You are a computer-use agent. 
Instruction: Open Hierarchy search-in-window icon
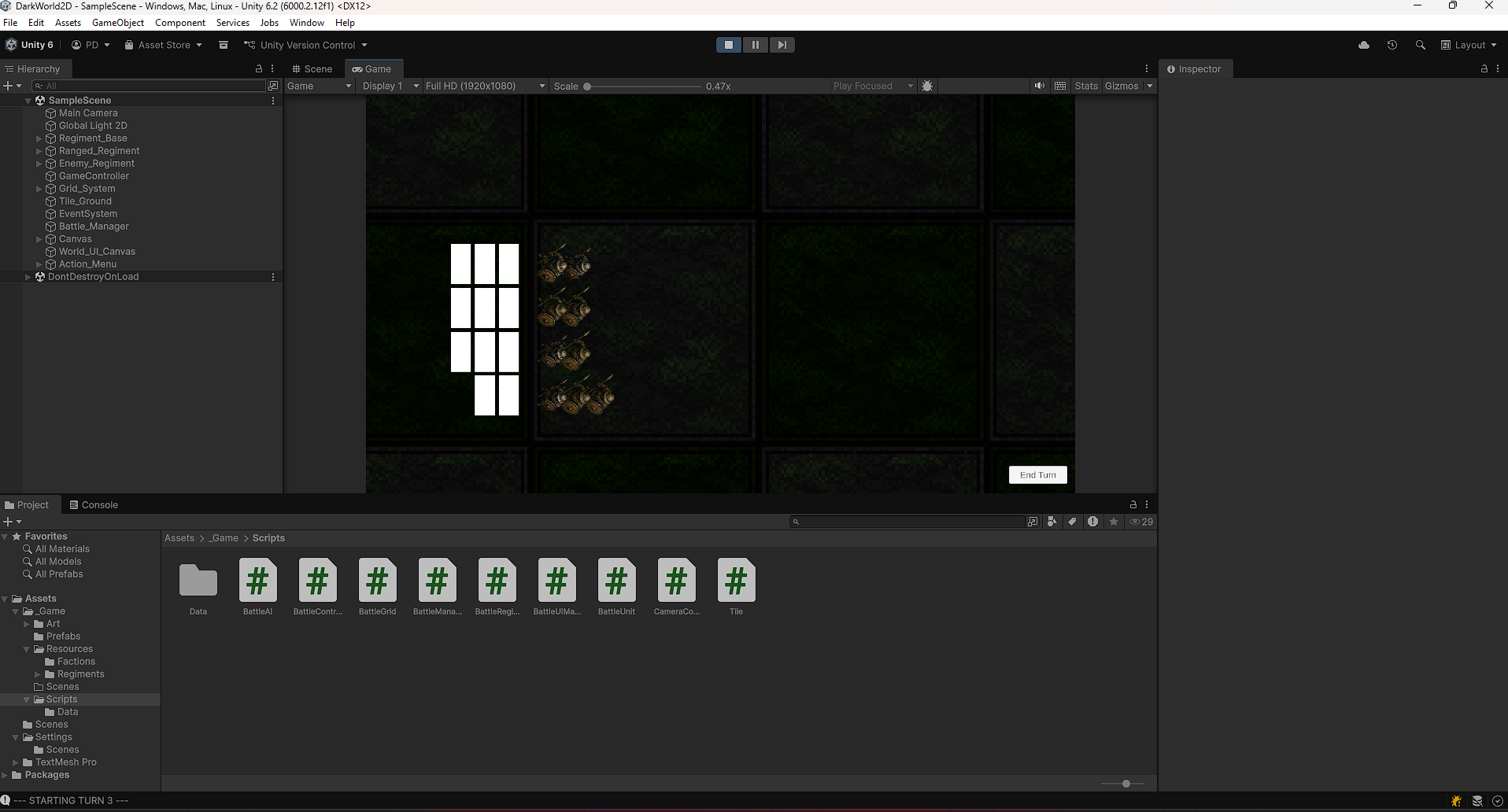point(273,86)
